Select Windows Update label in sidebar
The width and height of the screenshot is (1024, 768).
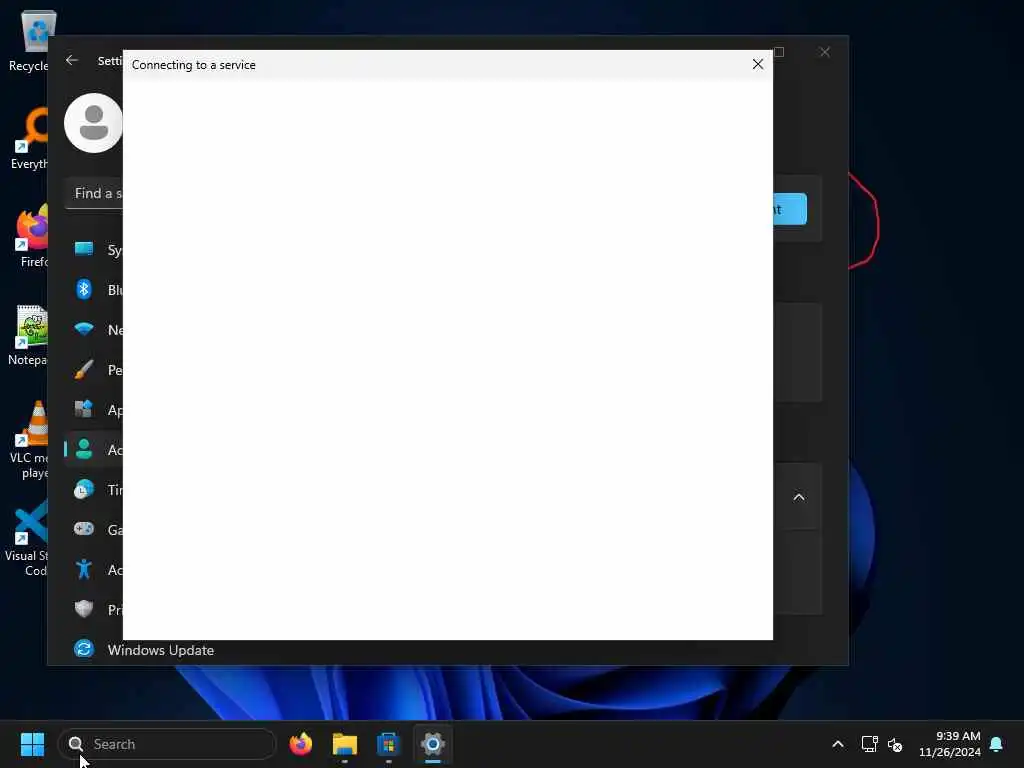click(x=161, y=650)
